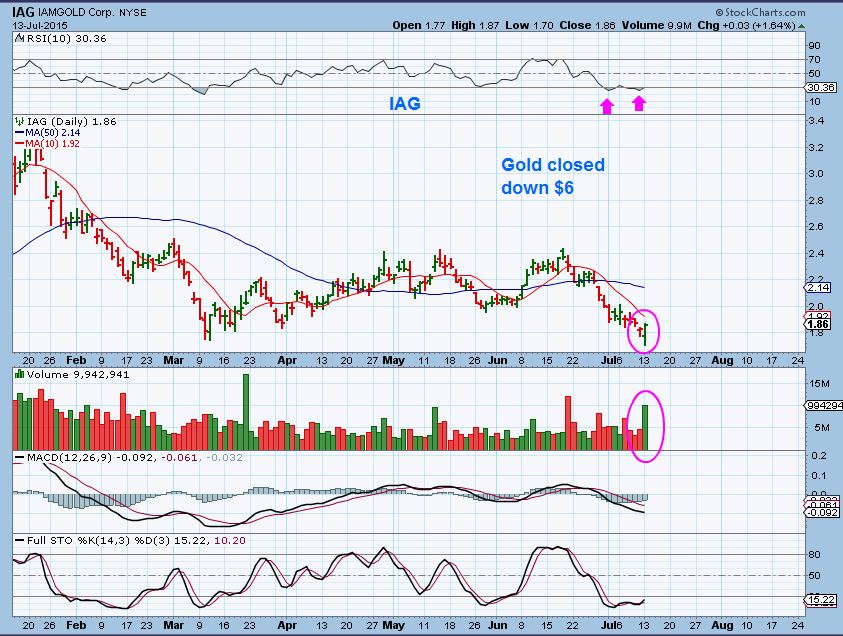This screenshot has height=636, width=843.
Task: Click the May label on the price panel date axis
Action: [x=394, y=360]
